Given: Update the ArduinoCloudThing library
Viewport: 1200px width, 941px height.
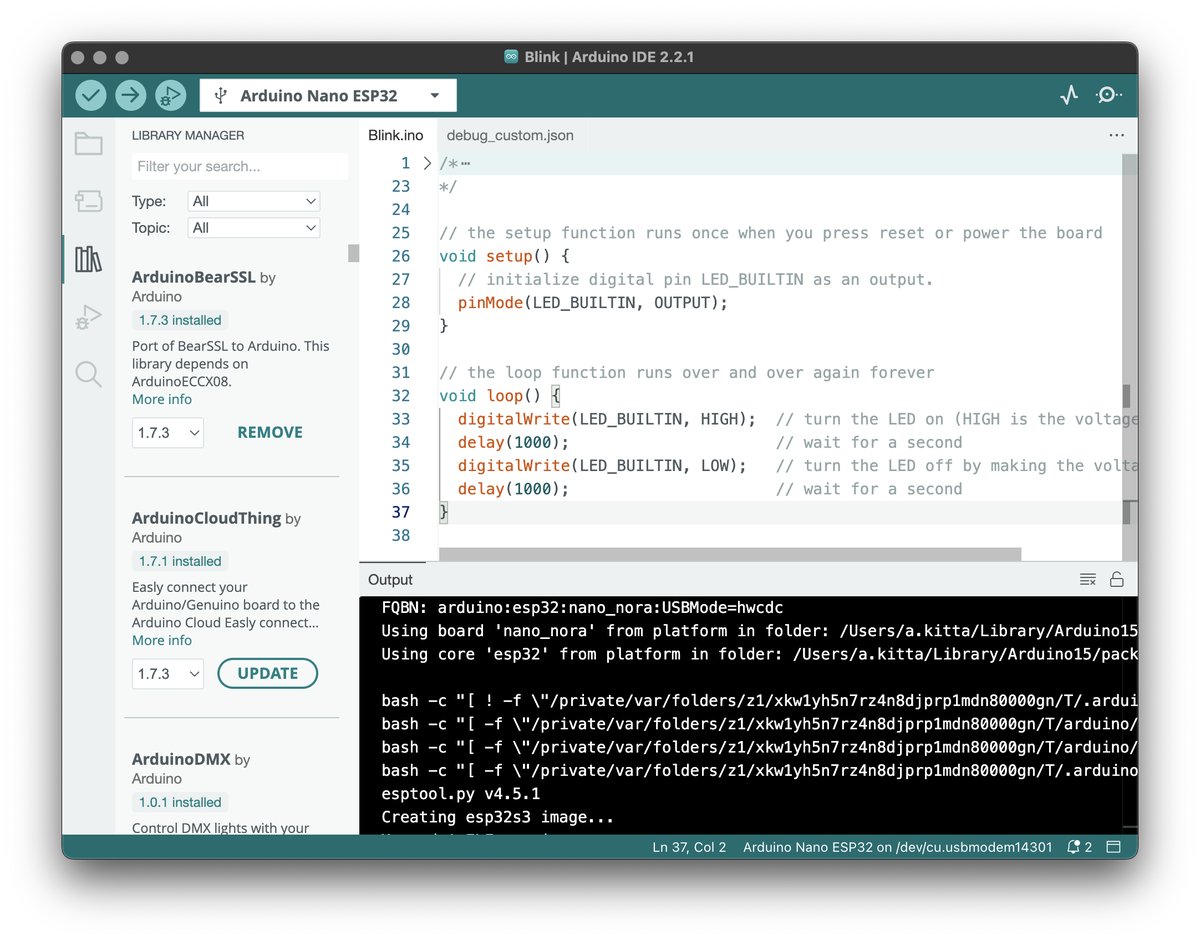Looking at the screenshot, I should pyautogui.click(x=267, y=673).
